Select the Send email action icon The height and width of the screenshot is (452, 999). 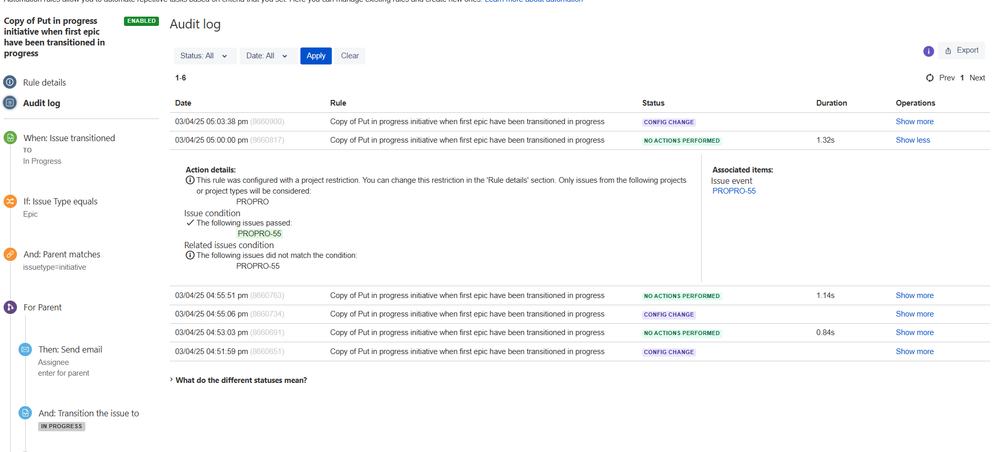coord(25,349)
